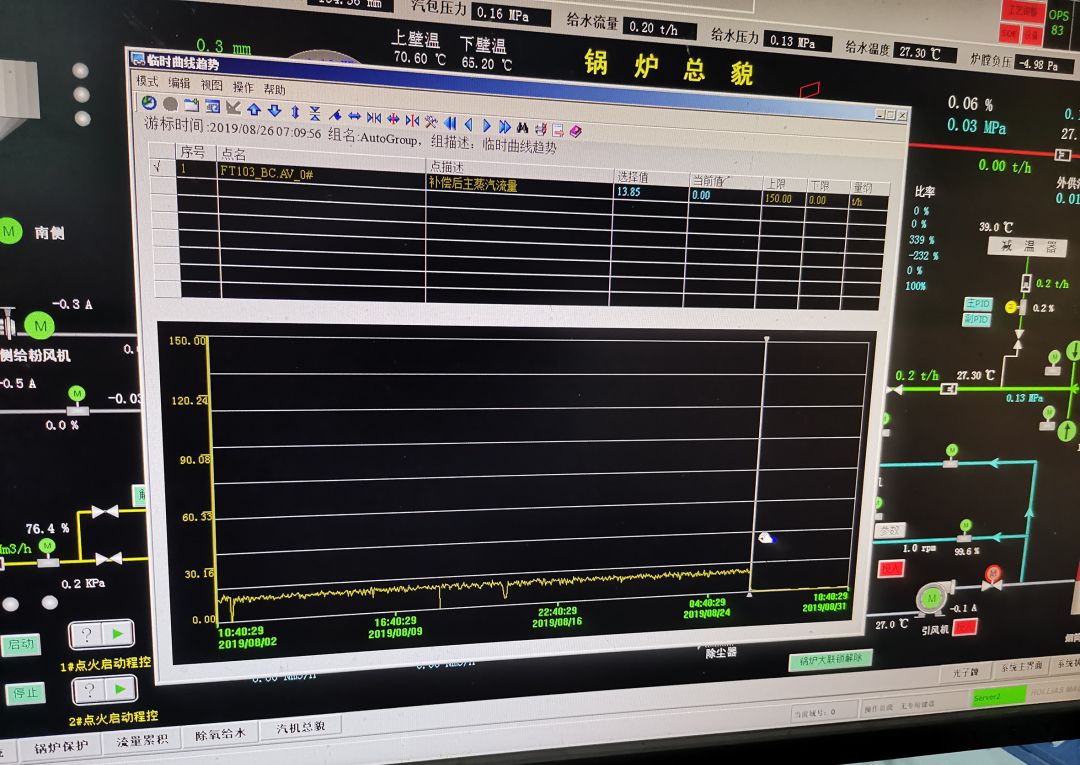Open the 模式 menu
The height and width of the screenshot is (765, 1080).
coord(147,81)
